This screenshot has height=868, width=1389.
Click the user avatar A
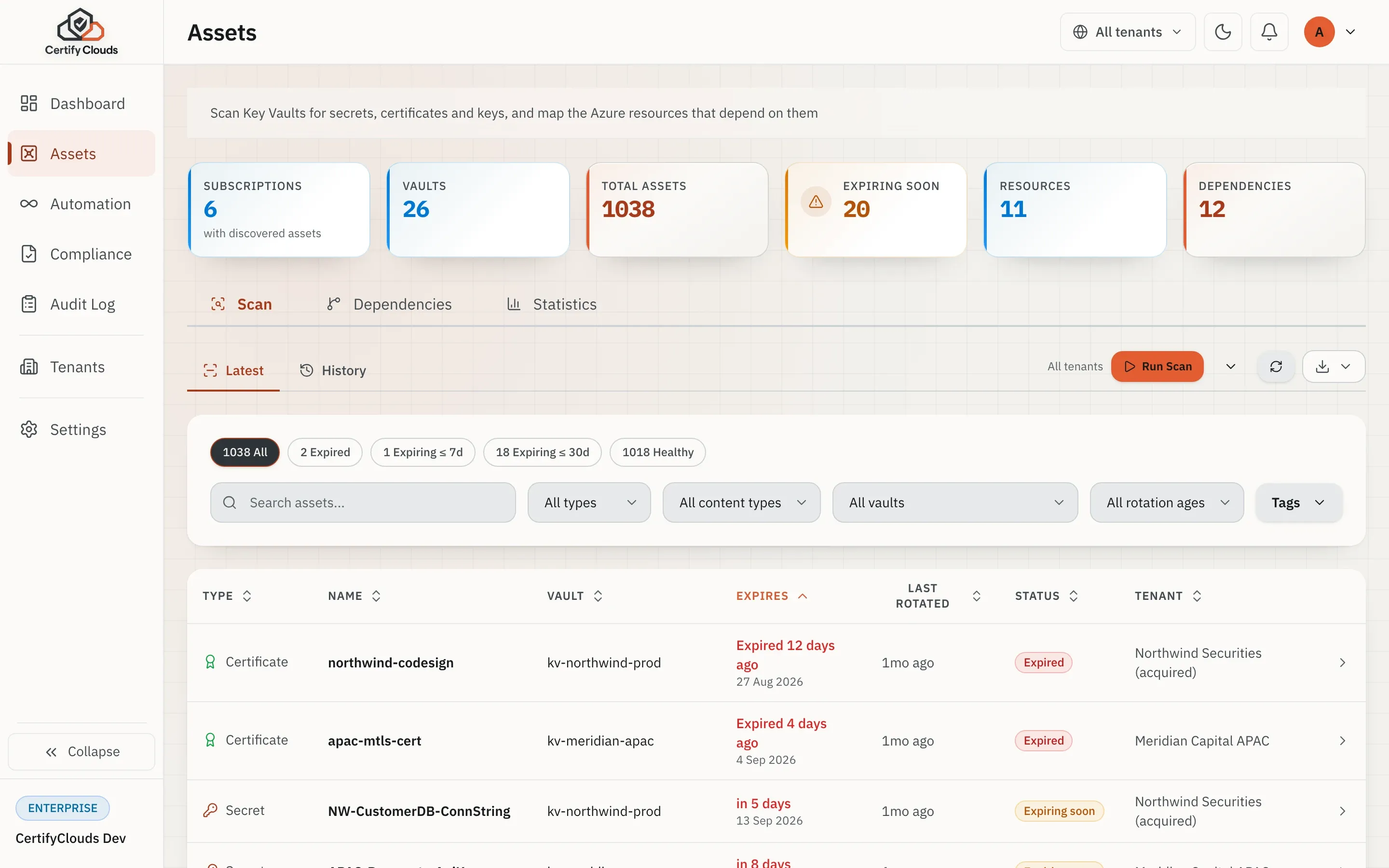point(1319,31)
